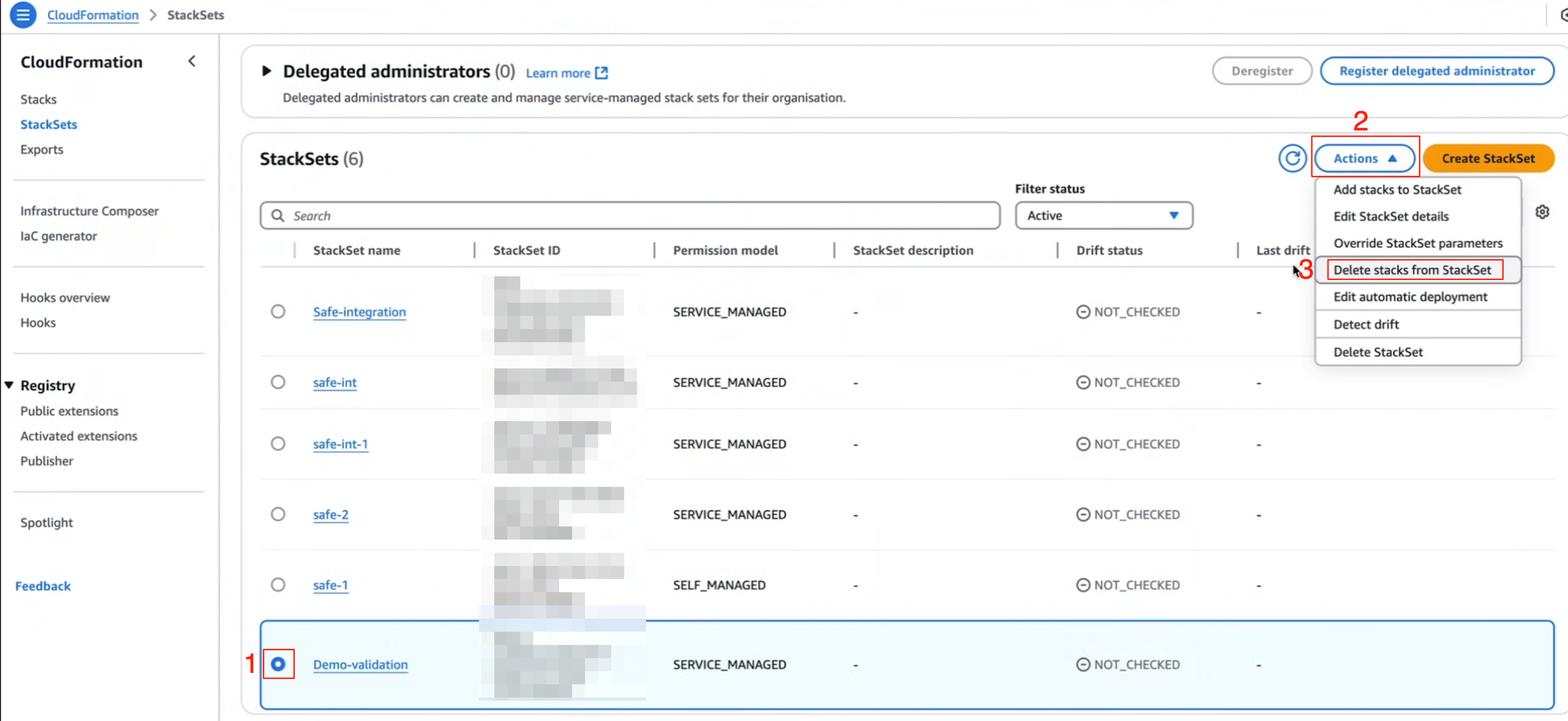Open the Filter status Active dropdown
Viewport: 1568px width, 721px height.
[x=1104, y=216]
